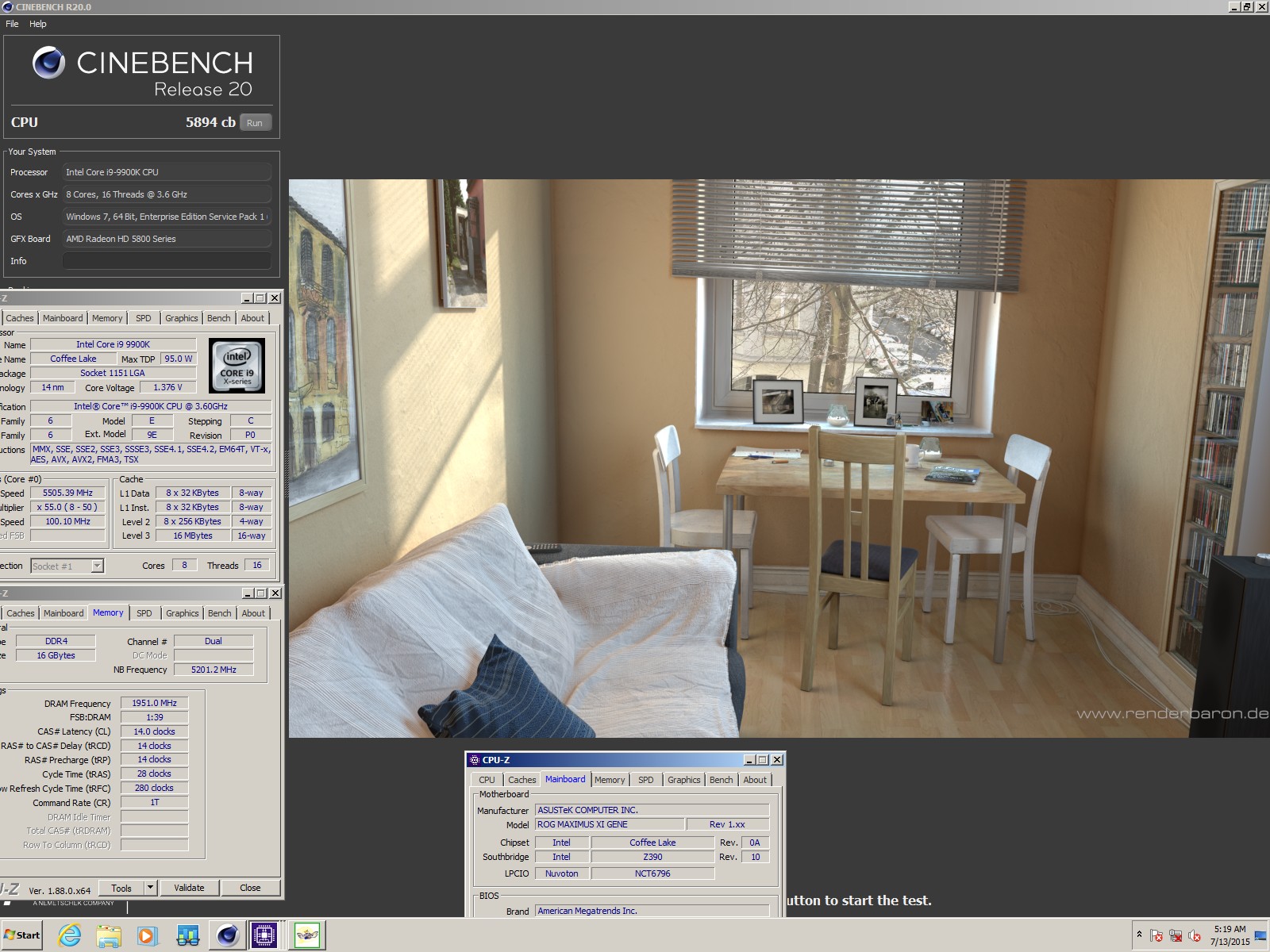The image size is (1270, 952).
Task: Click the 5894 cb score value
Action: coord(210,122)
